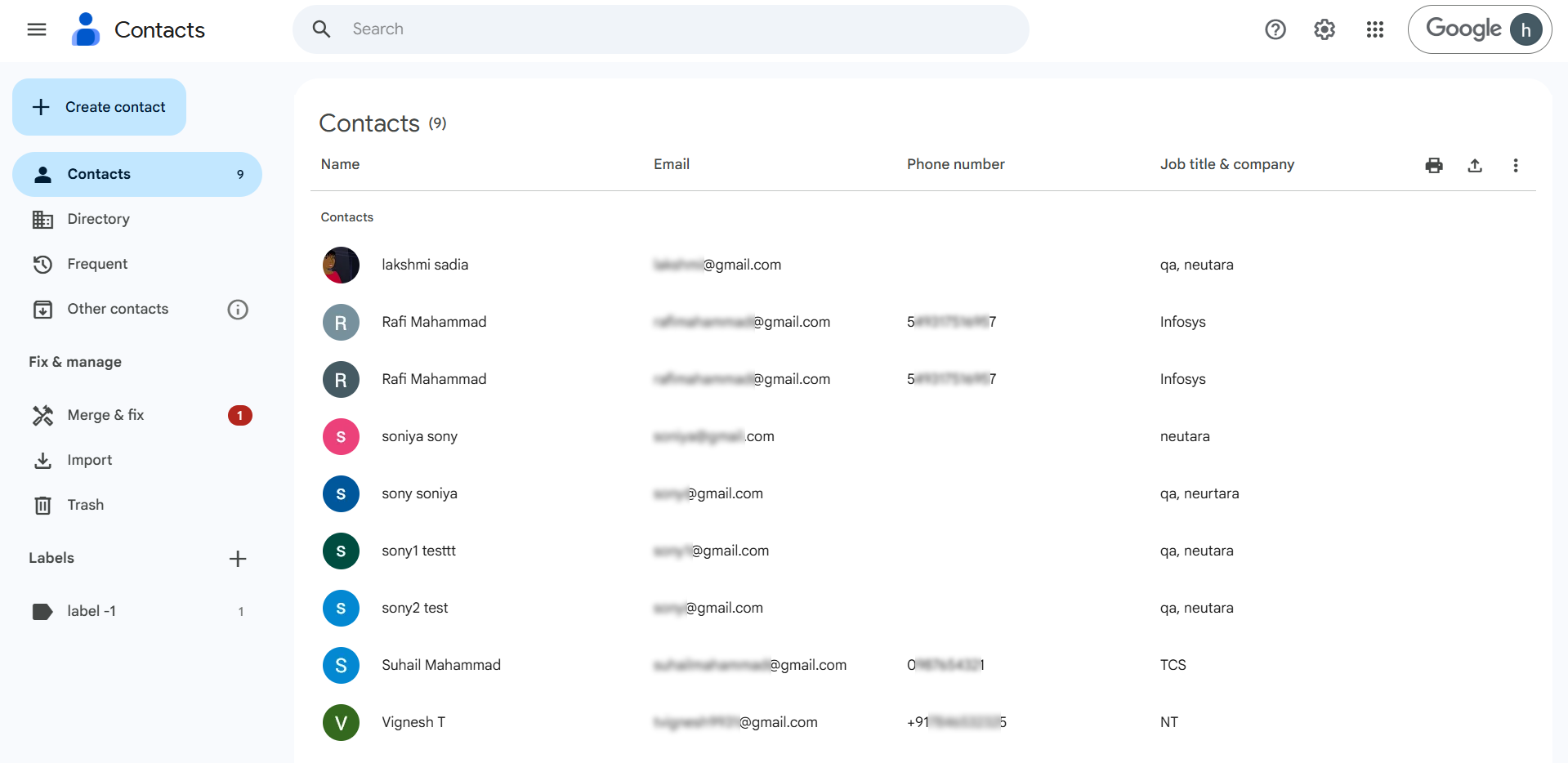This screenshot has height=763, width=1568.
Task: Open the sony1 testtt contact name
Action: (x=418, y=551)
